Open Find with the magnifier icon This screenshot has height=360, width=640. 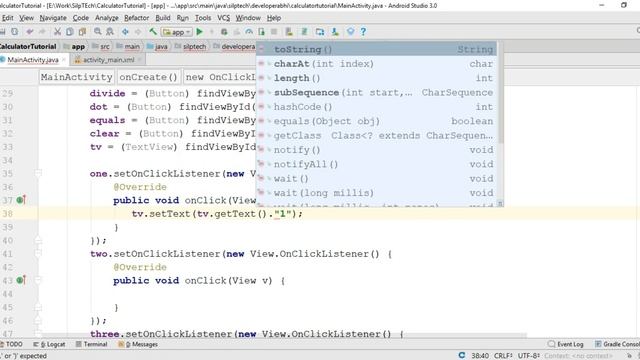tap(98, 31)
